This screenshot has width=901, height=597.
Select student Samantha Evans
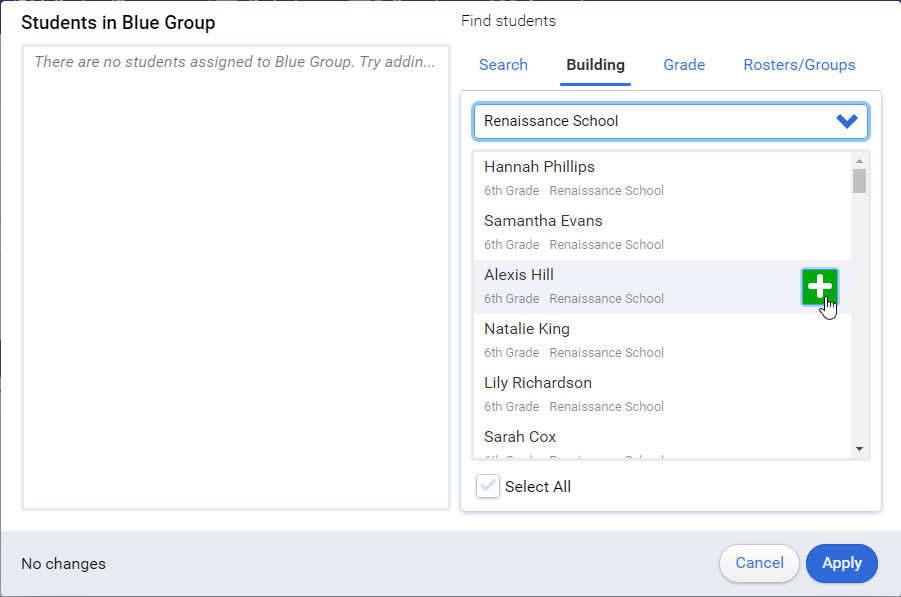pyautogui.click(x=662, y=233)
